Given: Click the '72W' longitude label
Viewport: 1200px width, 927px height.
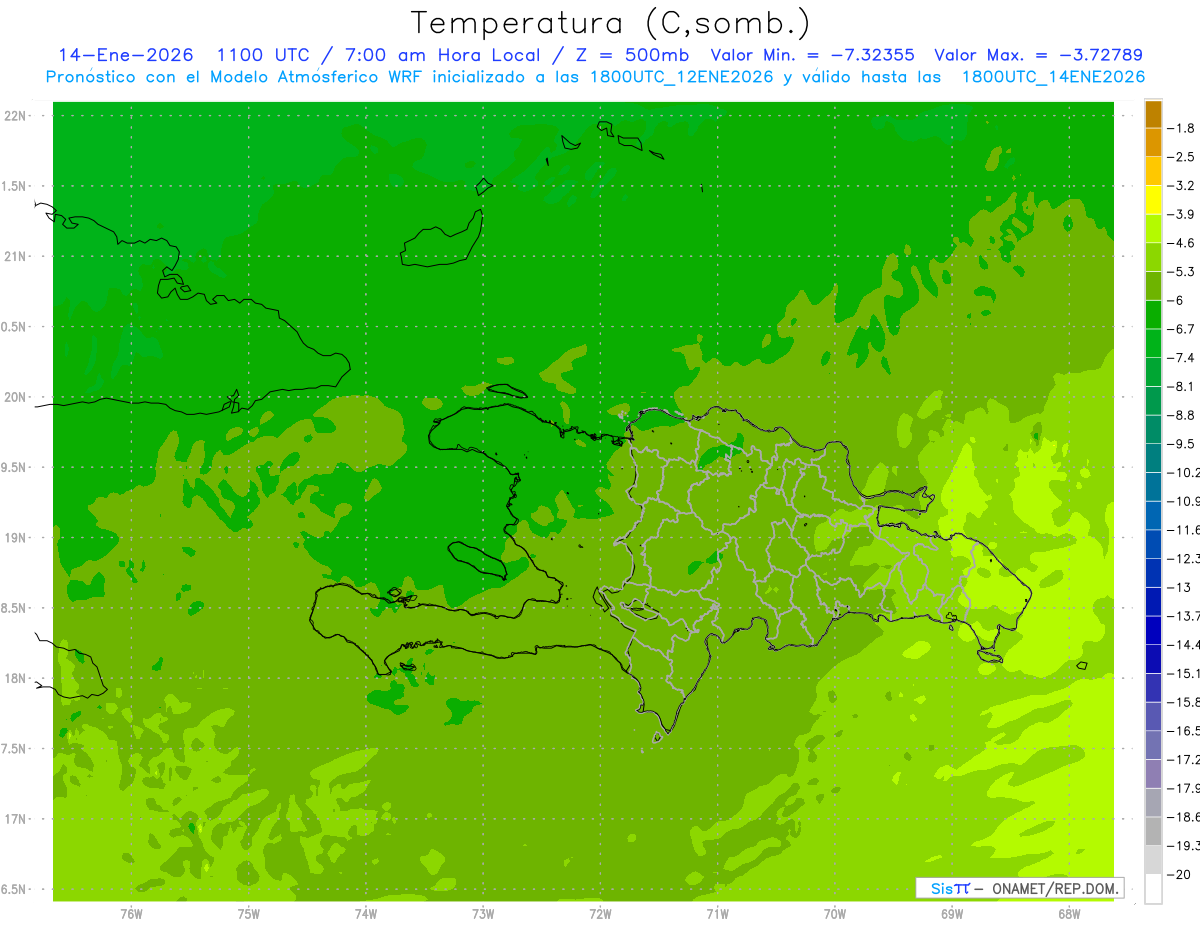Looking at the screenshot, I should tap(600, 914).
